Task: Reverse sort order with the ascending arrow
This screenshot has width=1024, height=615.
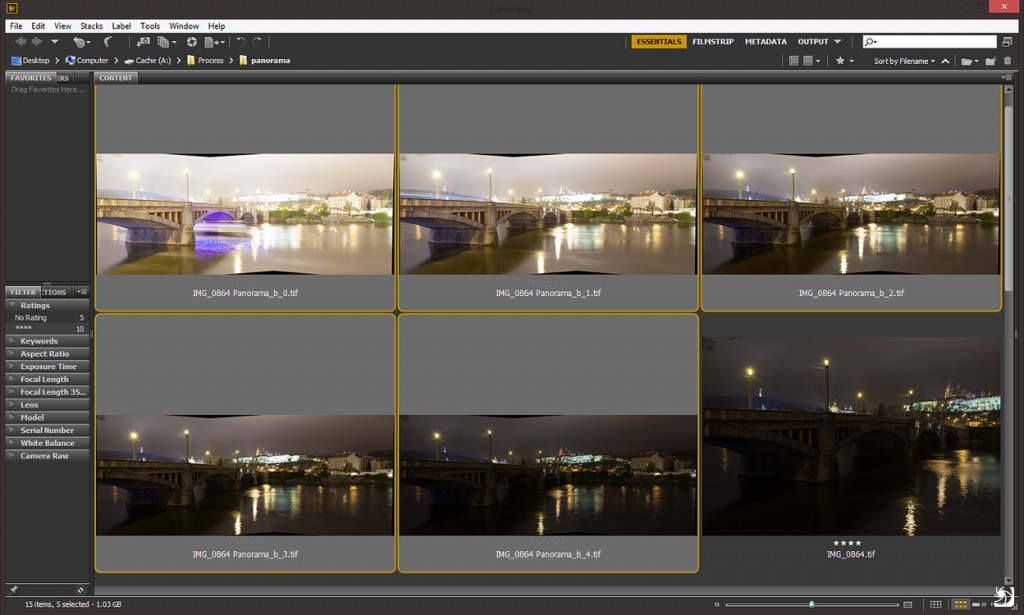Action: point(944,60)
